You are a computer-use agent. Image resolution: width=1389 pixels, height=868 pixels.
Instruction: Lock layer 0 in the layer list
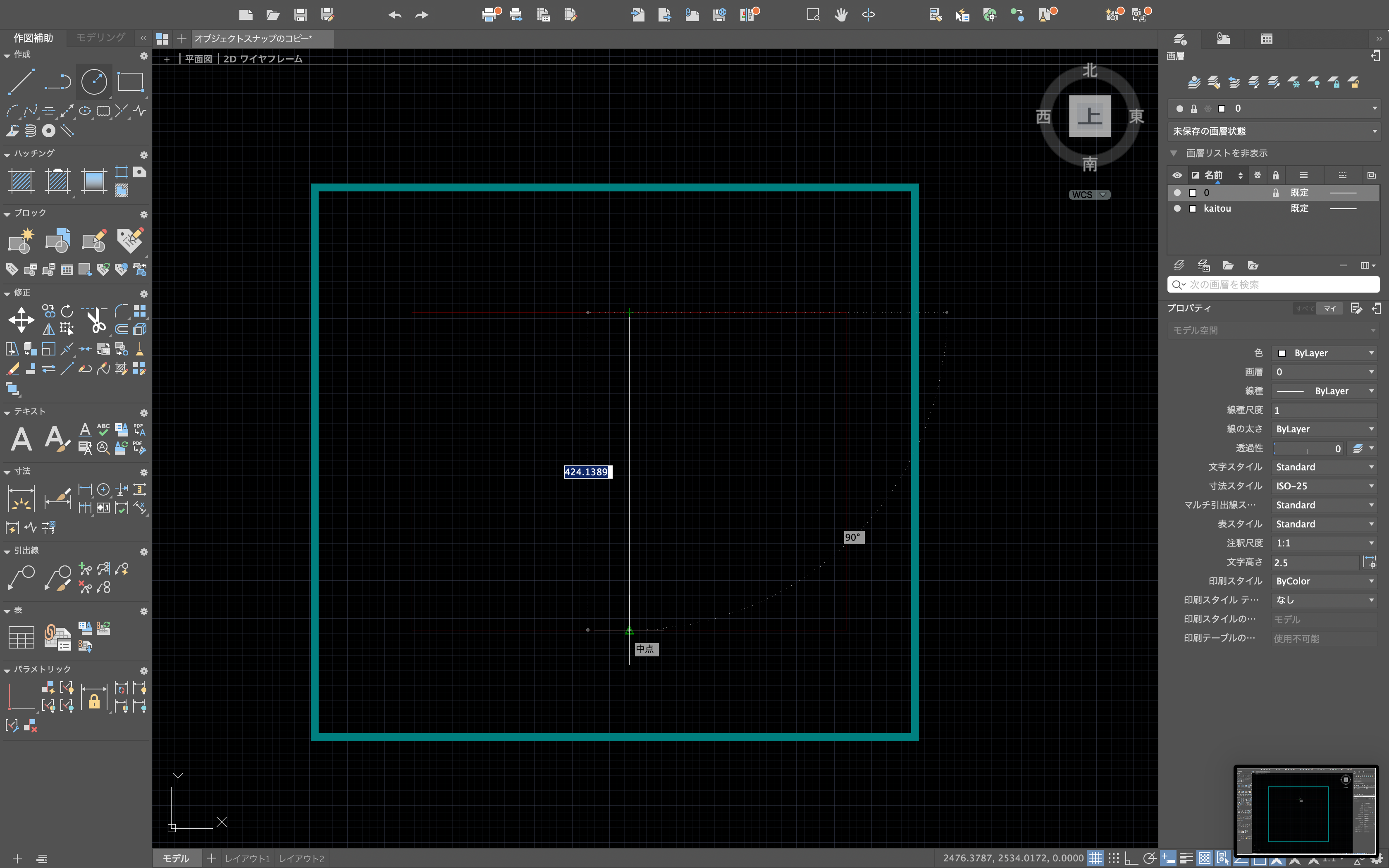pos(1276,192)
